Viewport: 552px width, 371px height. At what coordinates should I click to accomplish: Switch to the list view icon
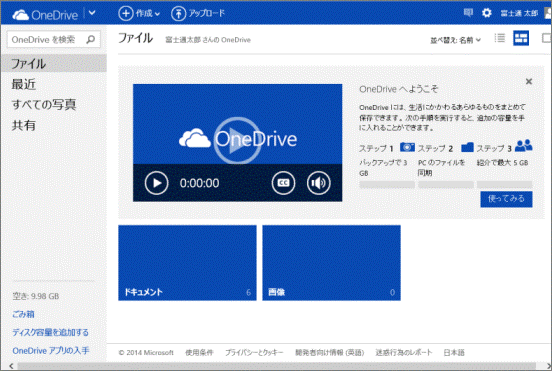[x=500, y=38]
